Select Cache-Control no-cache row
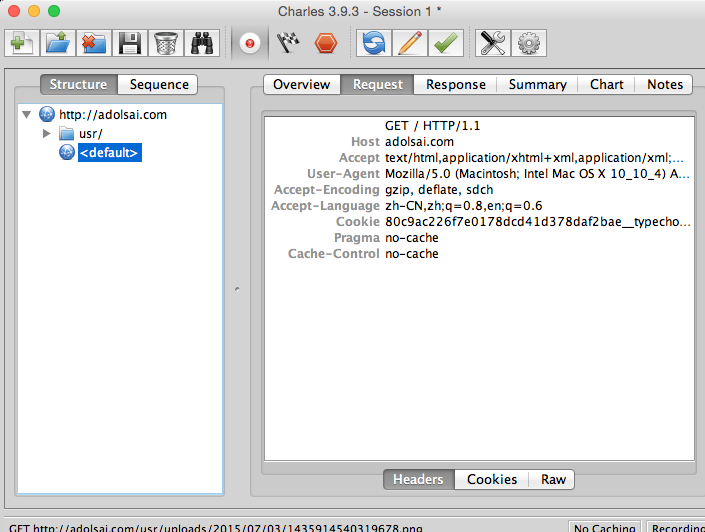This screenshot has width=705, height=532. point(479,254)
